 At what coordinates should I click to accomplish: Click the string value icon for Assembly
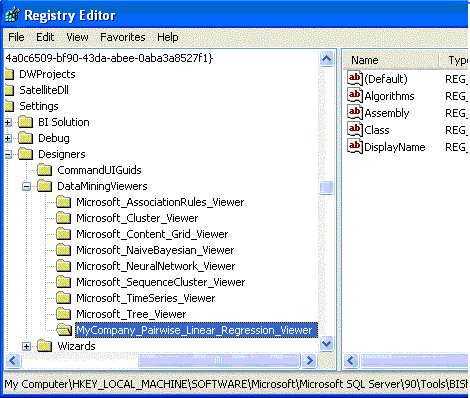click(x=355, y=113)
